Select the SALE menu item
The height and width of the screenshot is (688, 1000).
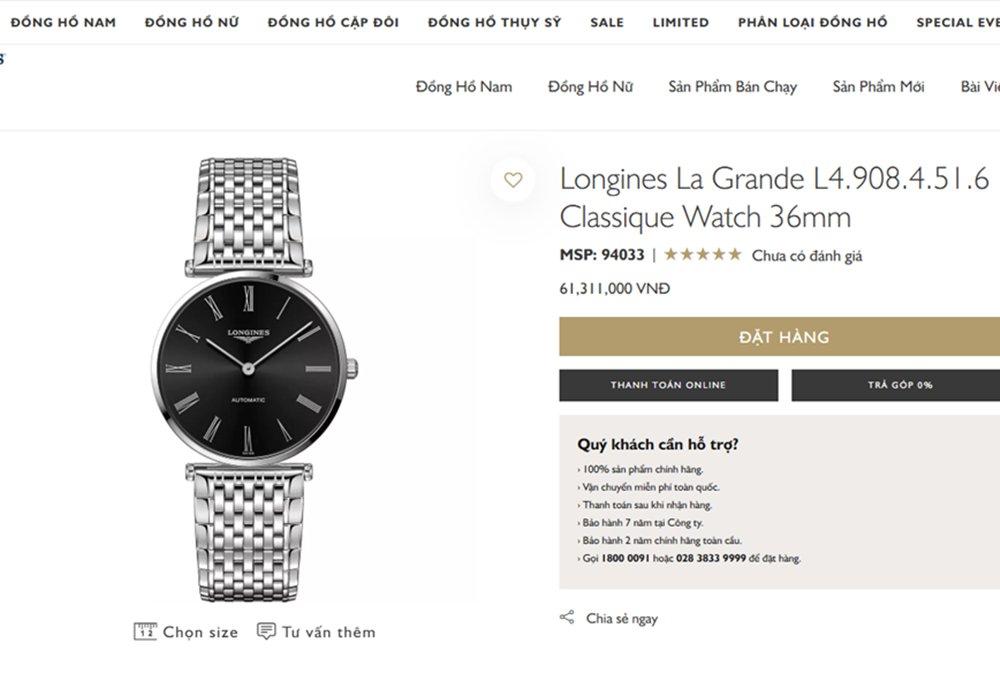[607, 22]
